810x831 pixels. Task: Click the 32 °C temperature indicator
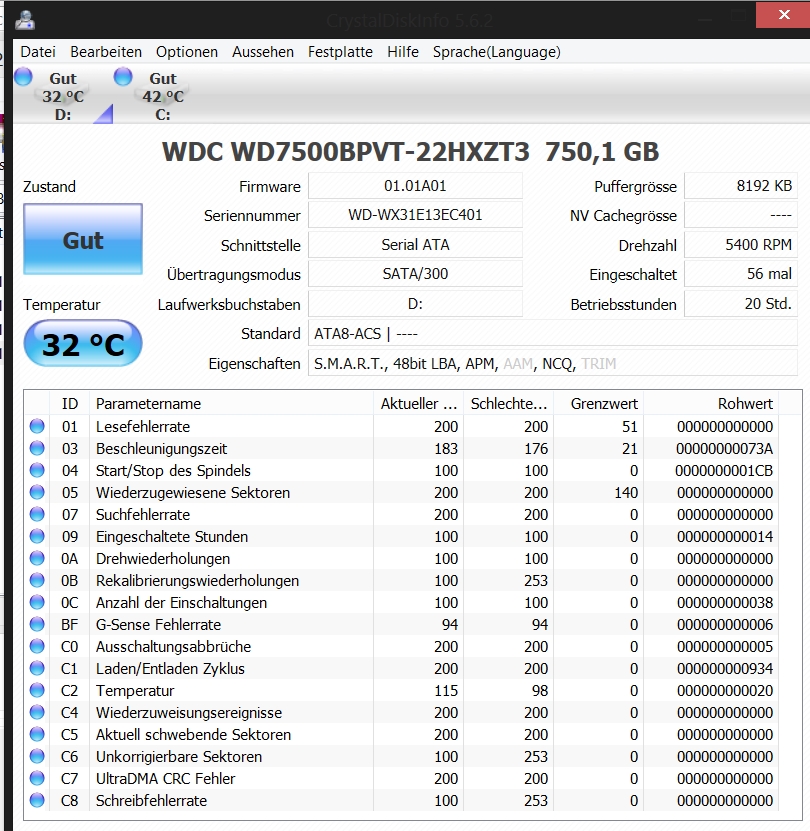(83, 344)
